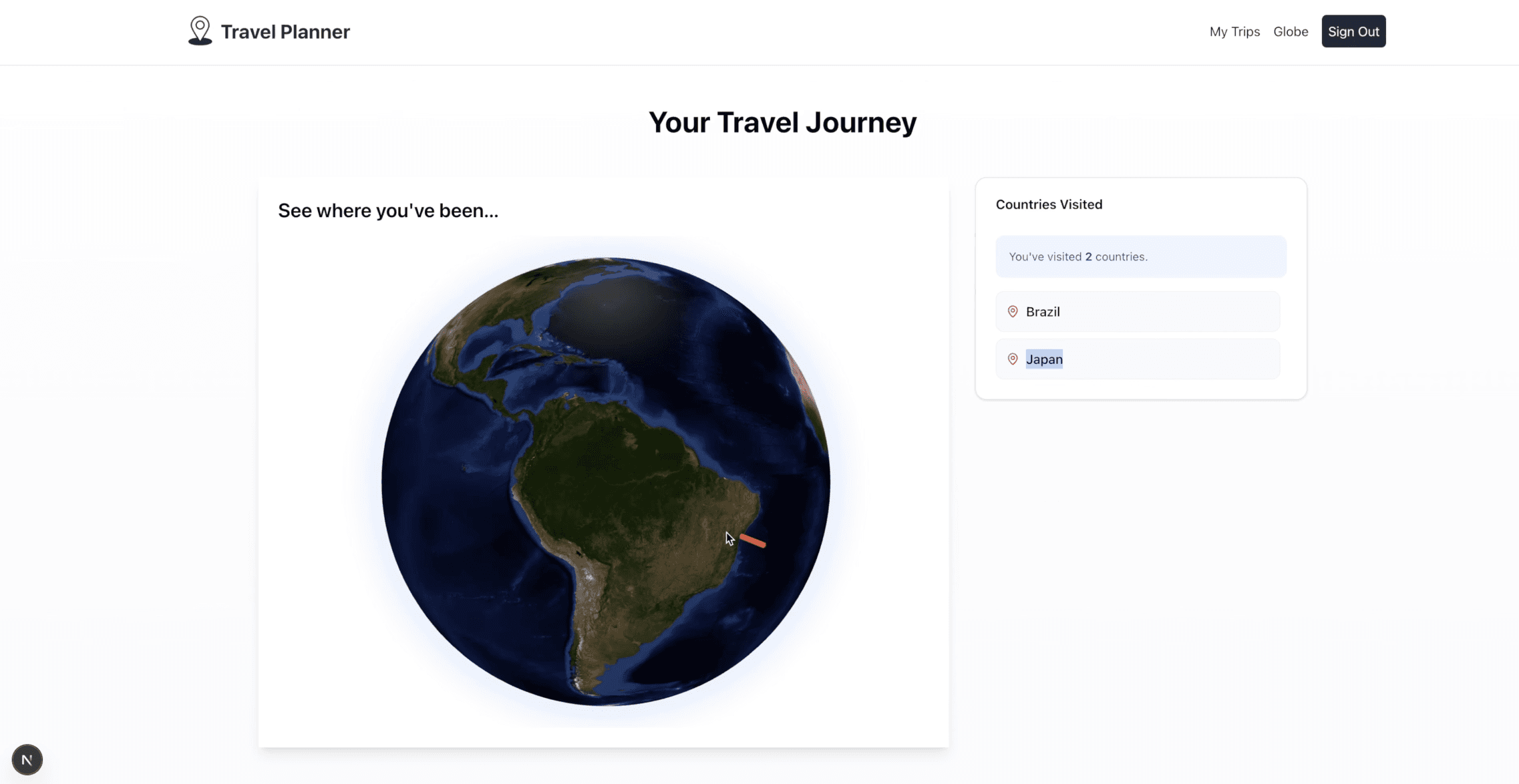Open the My Trips menu item
The width and height of the screenshot is (1519, 784).
click(1234, 31)
